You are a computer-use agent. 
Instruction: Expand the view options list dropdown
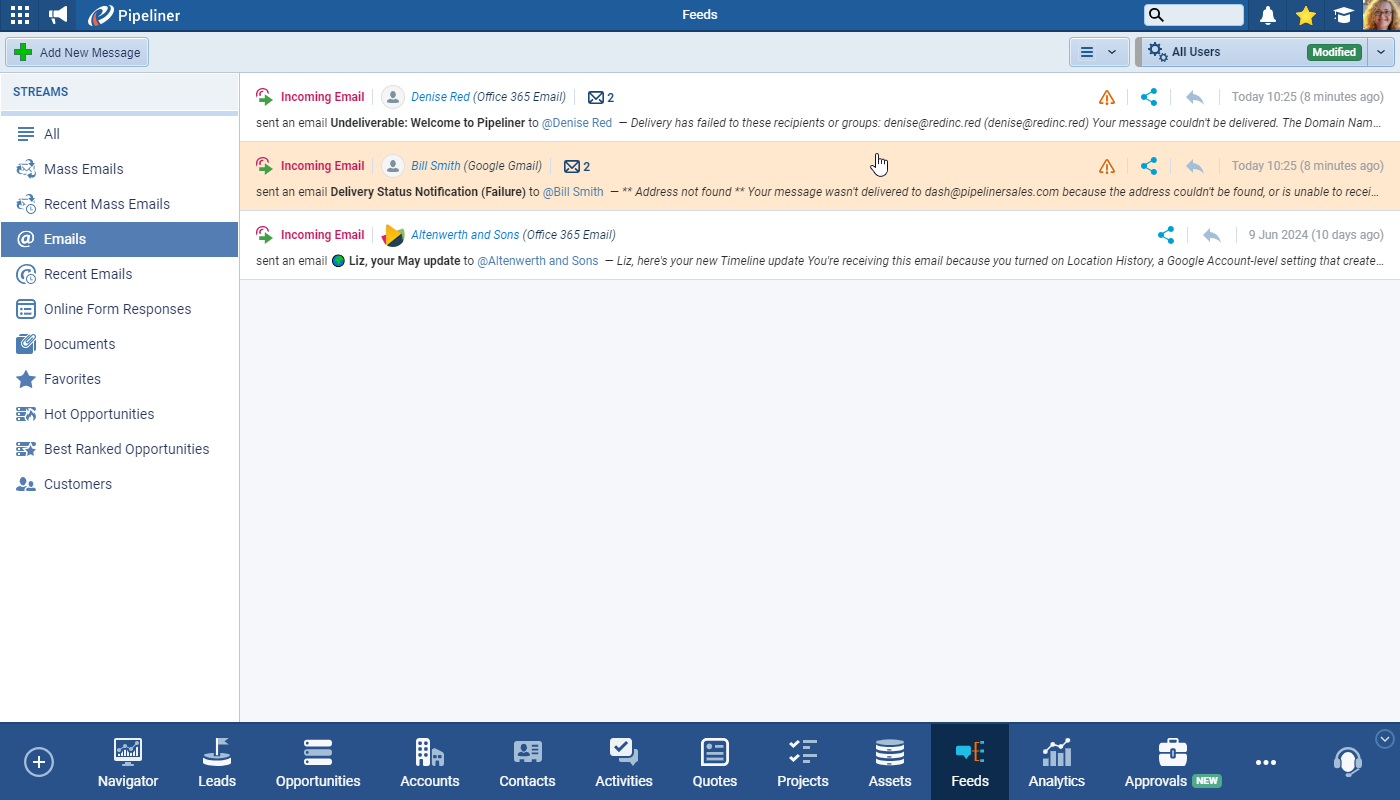(x=1099, y=52)
